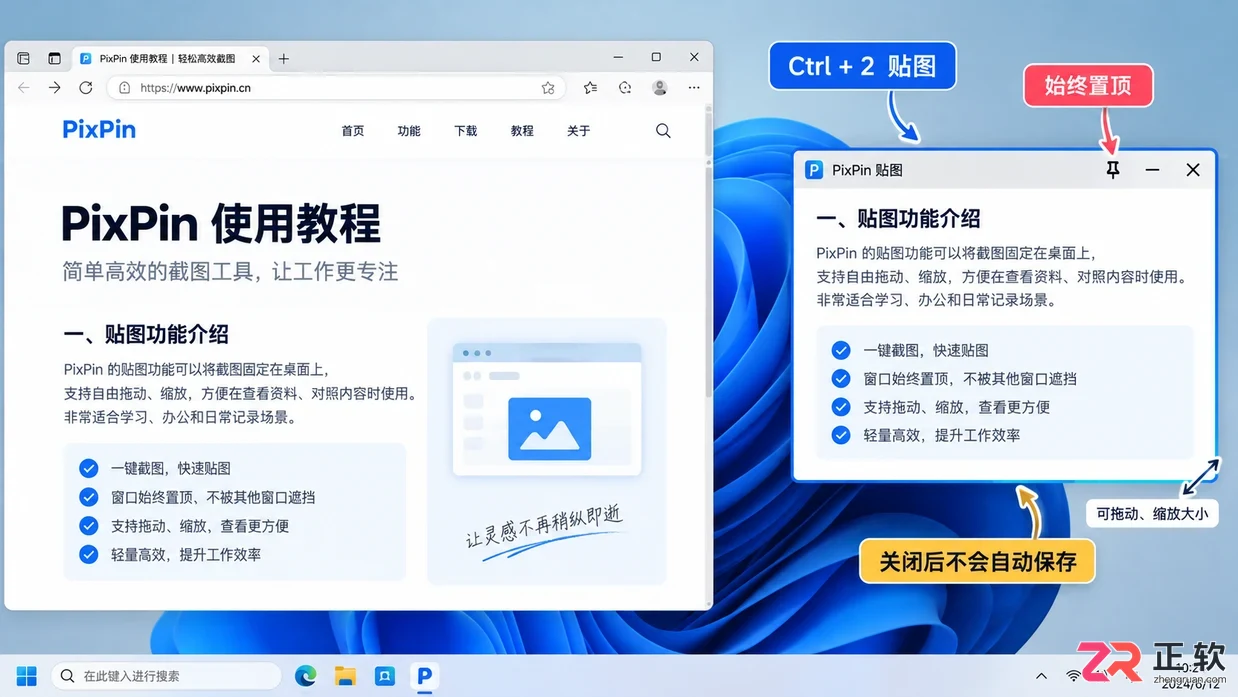The image size is (1238, 697).
Task: Toggle the always-on-top pin icon in PixPin 贴图
Action: click(1113, 170)
